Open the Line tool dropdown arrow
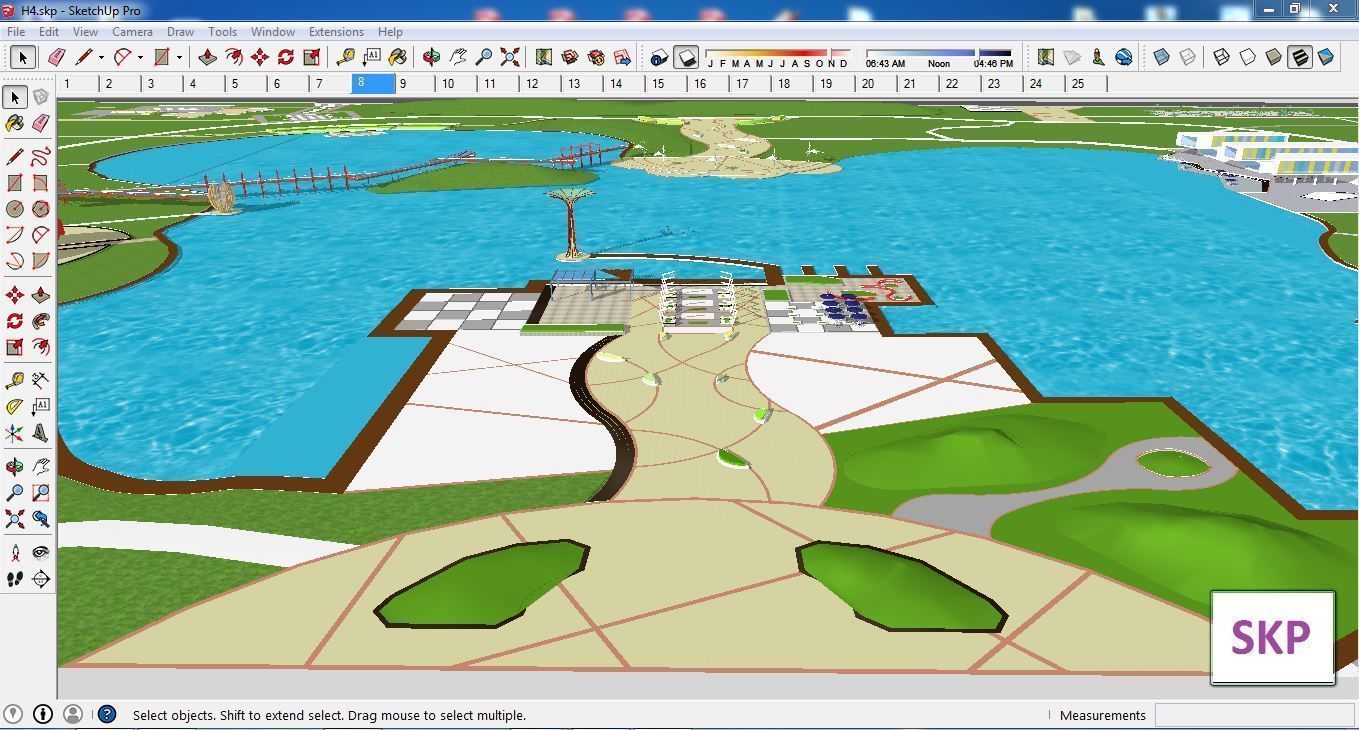 click(x=101, y=57)
